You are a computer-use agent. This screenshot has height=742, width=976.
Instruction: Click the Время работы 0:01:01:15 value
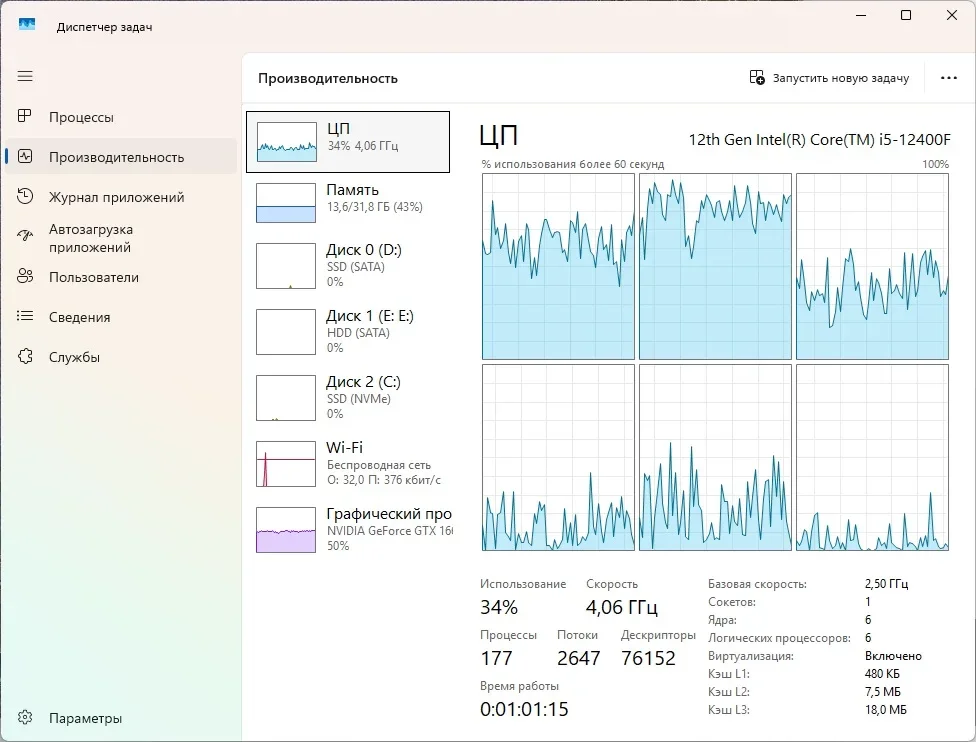pyautogui.click(x=524, y=709)
